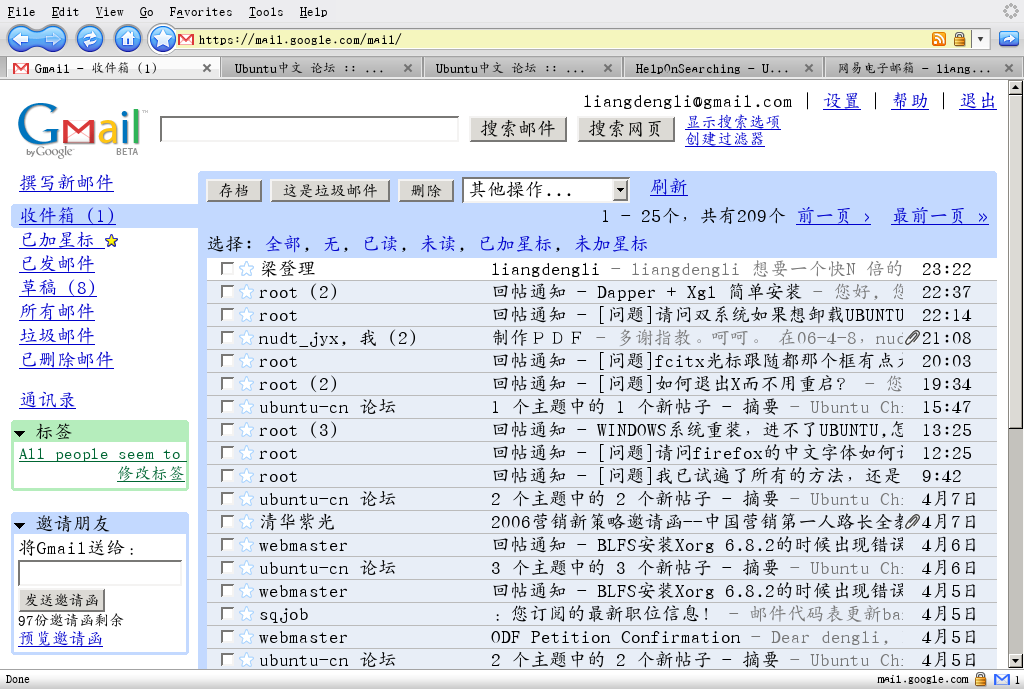
Task: Click the page vertical scrollbar thumb
Action: point(1016,261)
